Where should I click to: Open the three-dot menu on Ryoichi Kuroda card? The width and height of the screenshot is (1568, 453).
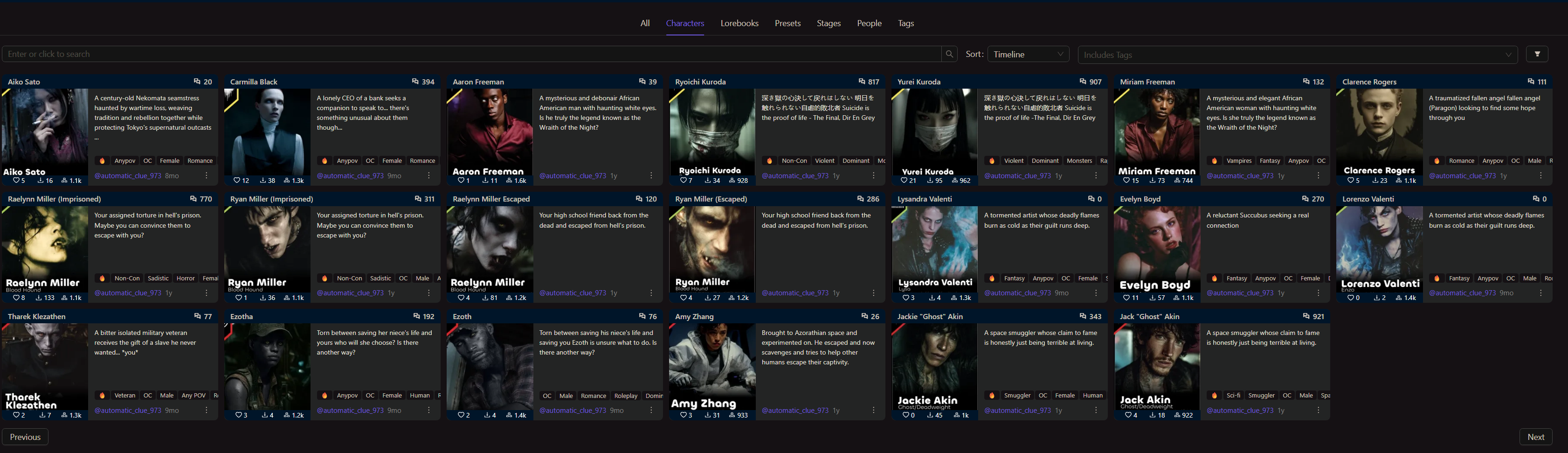pyautogui.click(x=873, y=175)
